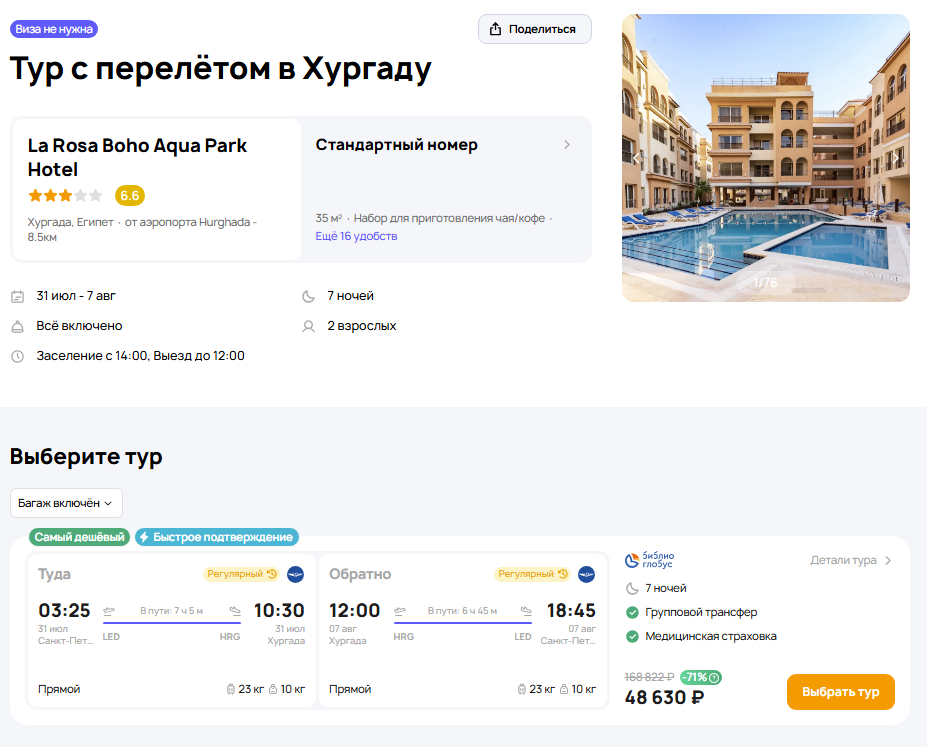
Task: Open the Ещё 16 удобств link
Action: (x=356, y=236)
